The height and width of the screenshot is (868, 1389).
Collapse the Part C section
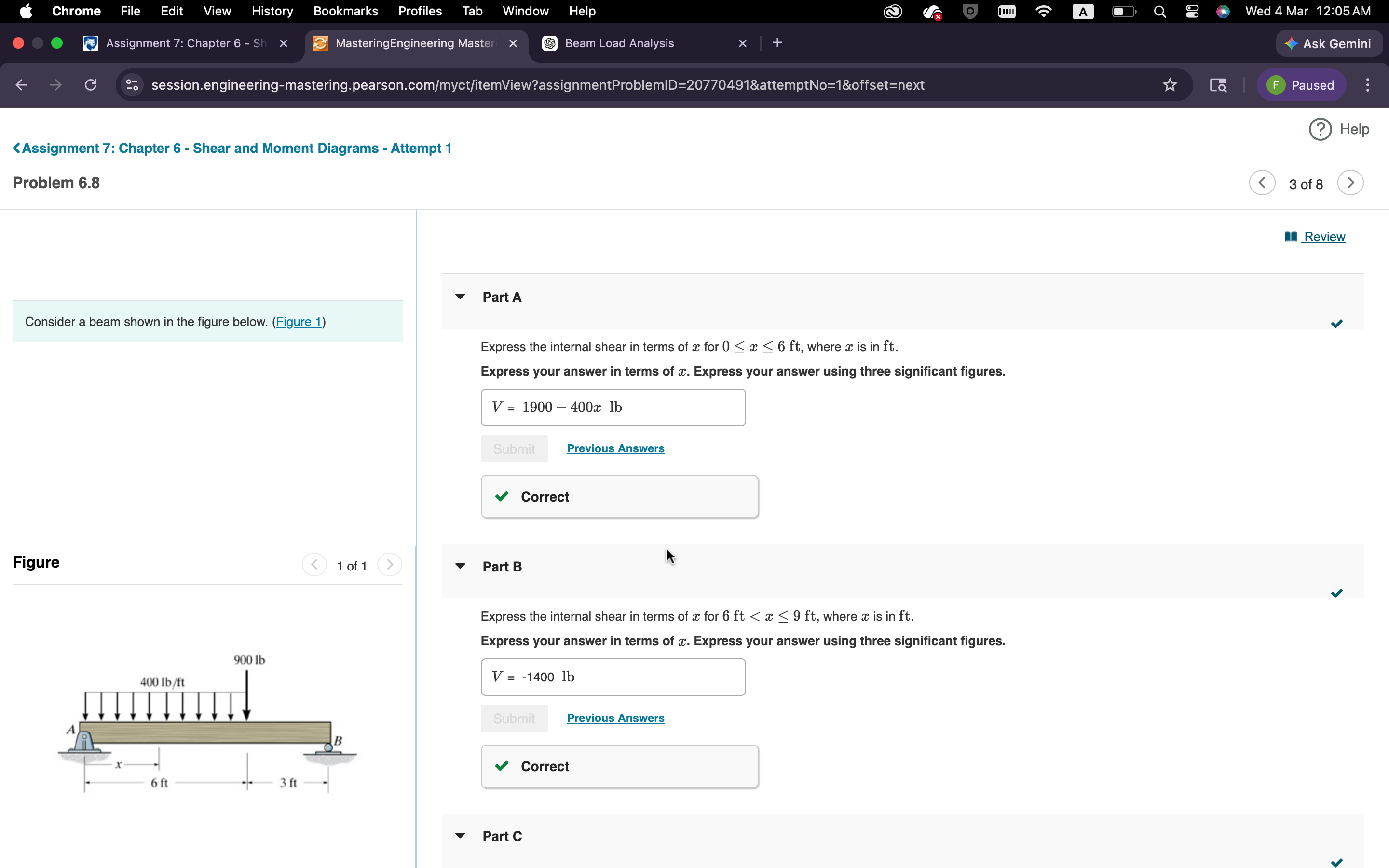[x=460, y=836]
